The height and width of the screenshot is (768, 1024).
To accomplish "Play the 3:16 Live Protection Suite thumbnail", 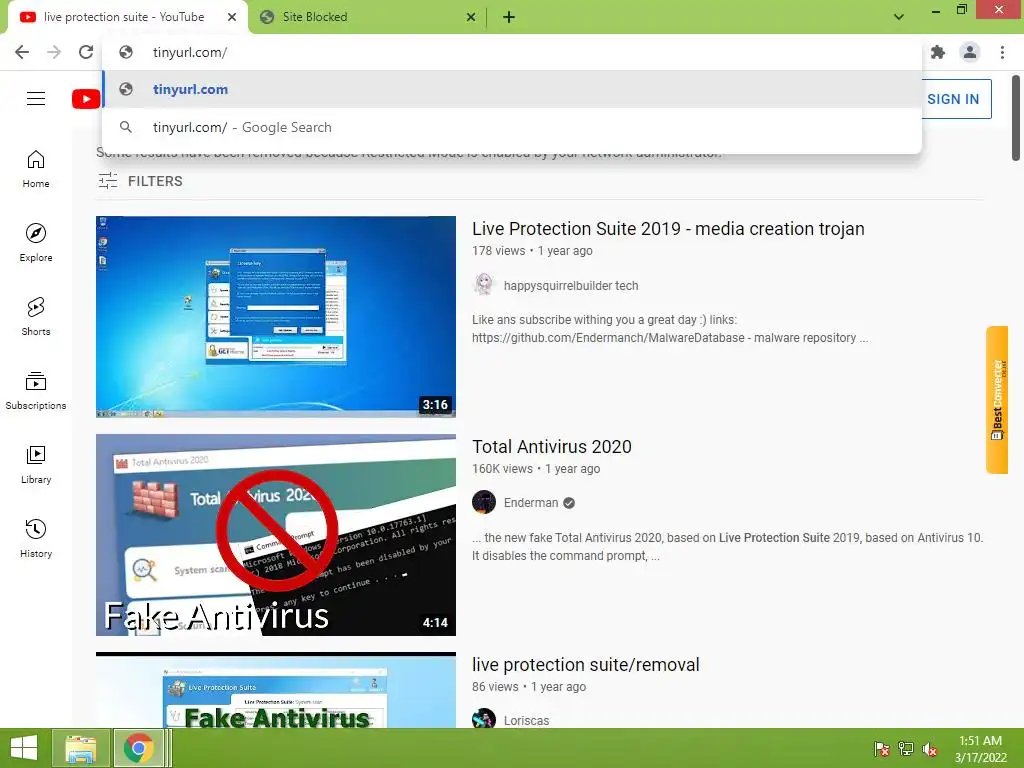I will point(276,317).
